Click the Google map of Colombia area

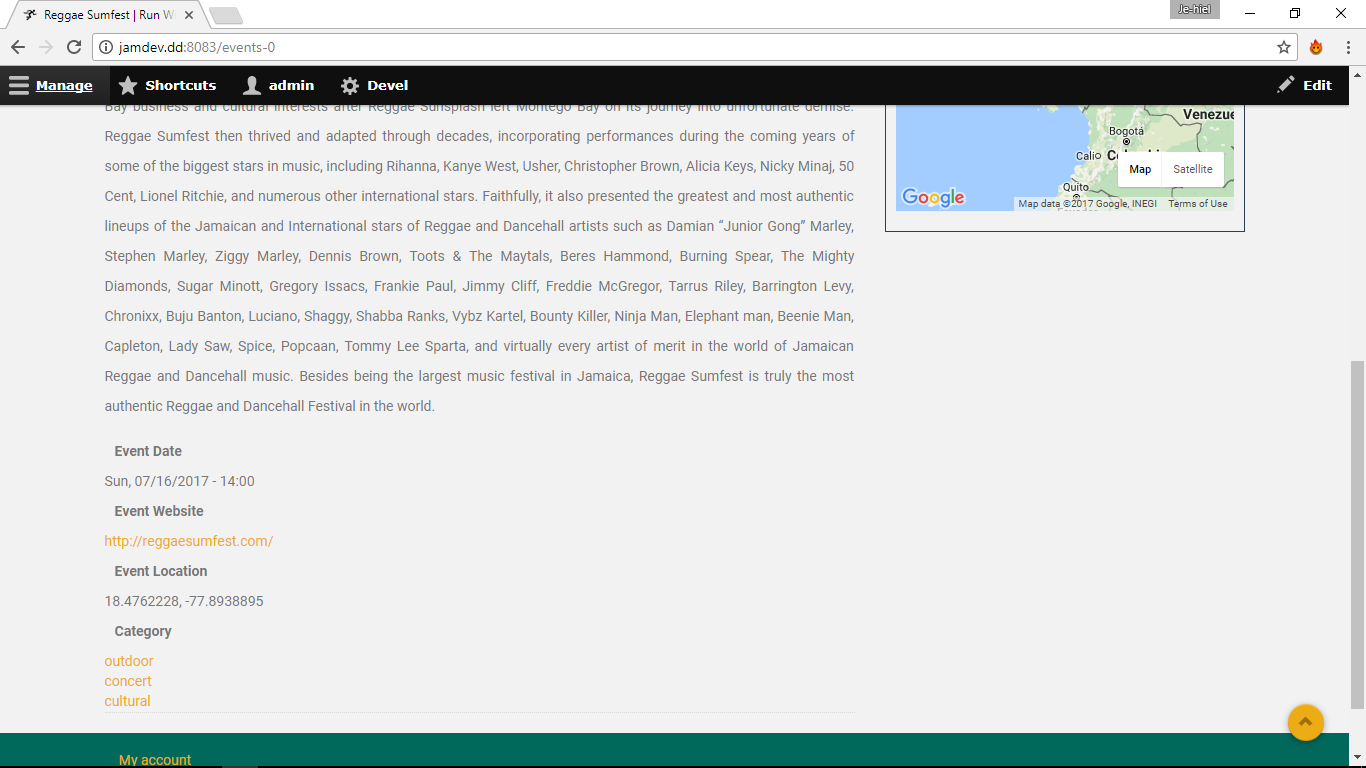(1064, 157)
